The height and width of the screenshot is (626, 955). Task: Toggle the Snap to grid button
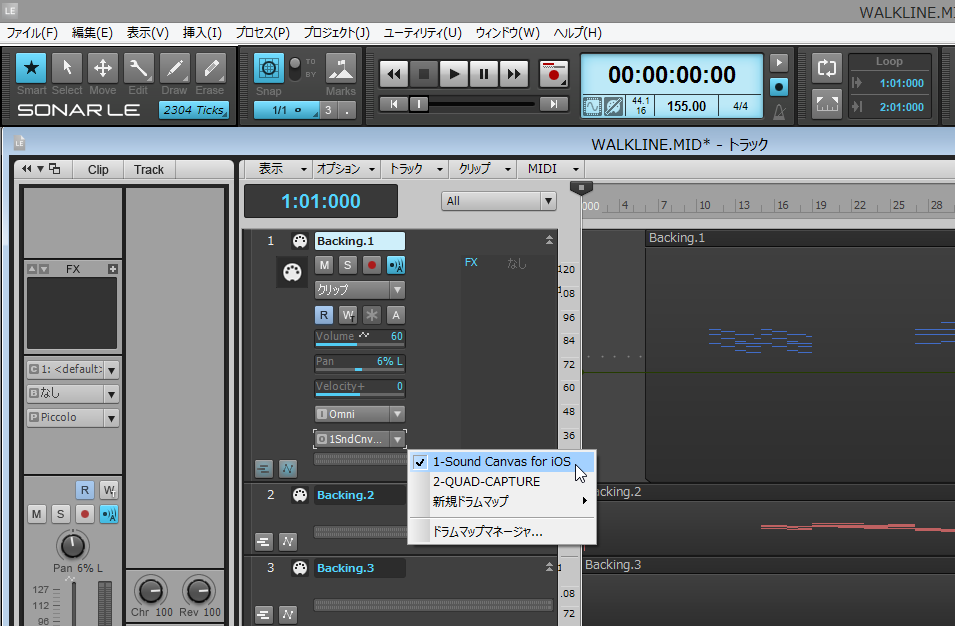click(269, 68)
